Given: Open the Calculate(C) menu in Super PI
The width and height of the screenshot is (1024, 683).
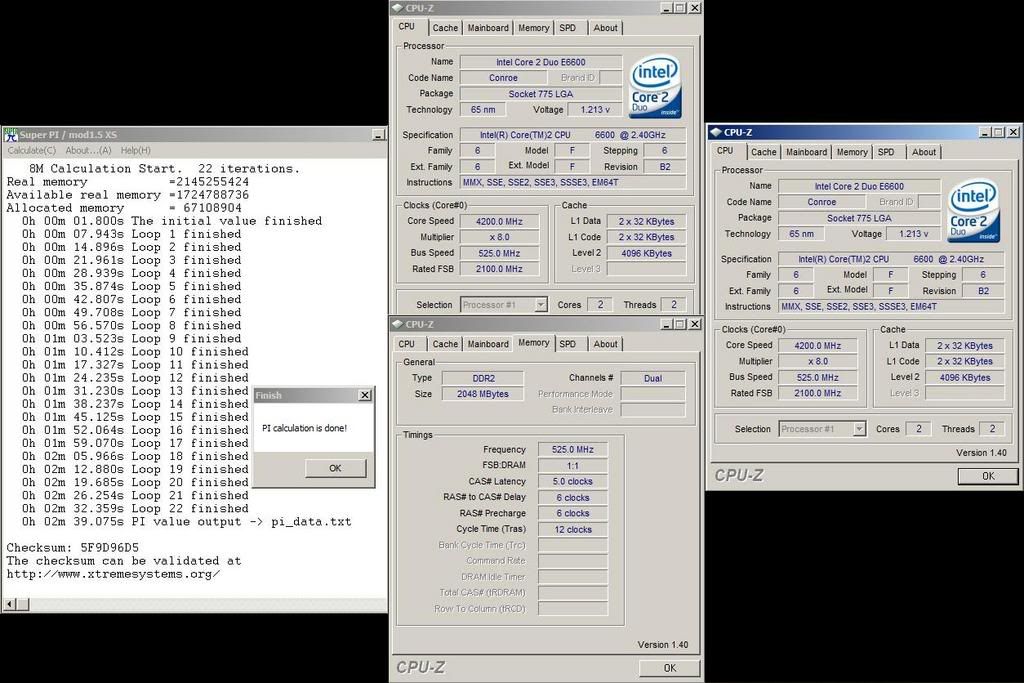Looking at the screenshot, I should (32, 150).
